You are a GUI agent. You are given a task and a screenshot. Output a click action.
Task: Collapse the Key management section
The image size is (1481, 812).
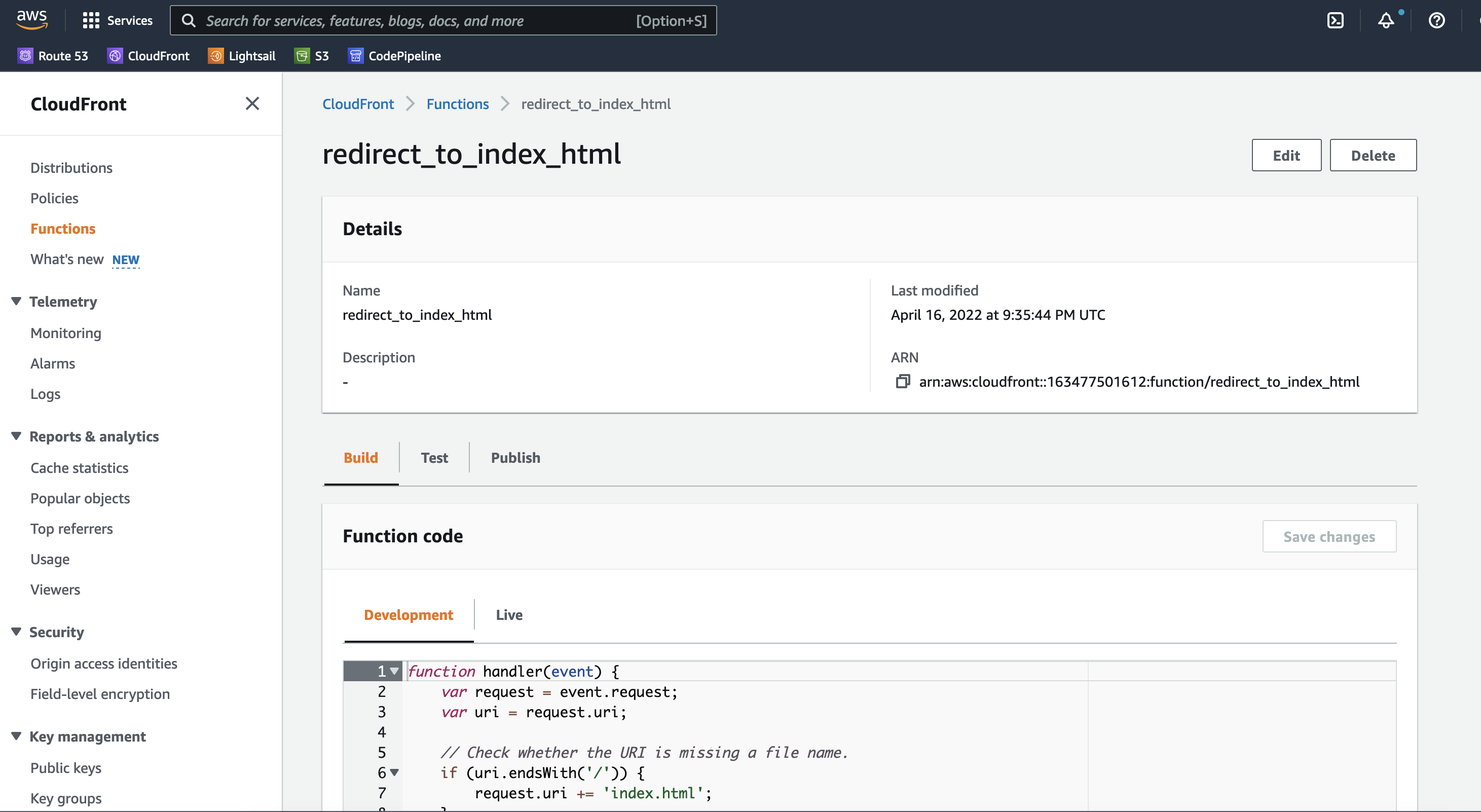[x=16, y=736]
